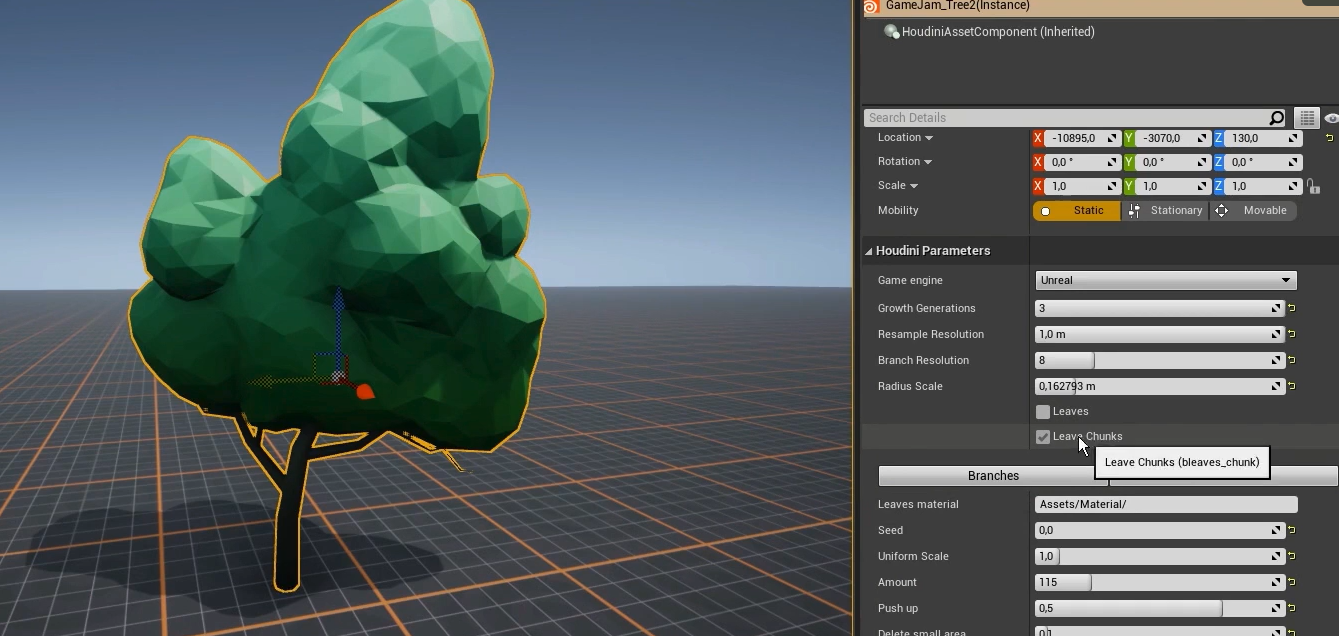Set Mobility to Stationary
Viewport: 1339px width, 636px height.
tap(1166, 211)
